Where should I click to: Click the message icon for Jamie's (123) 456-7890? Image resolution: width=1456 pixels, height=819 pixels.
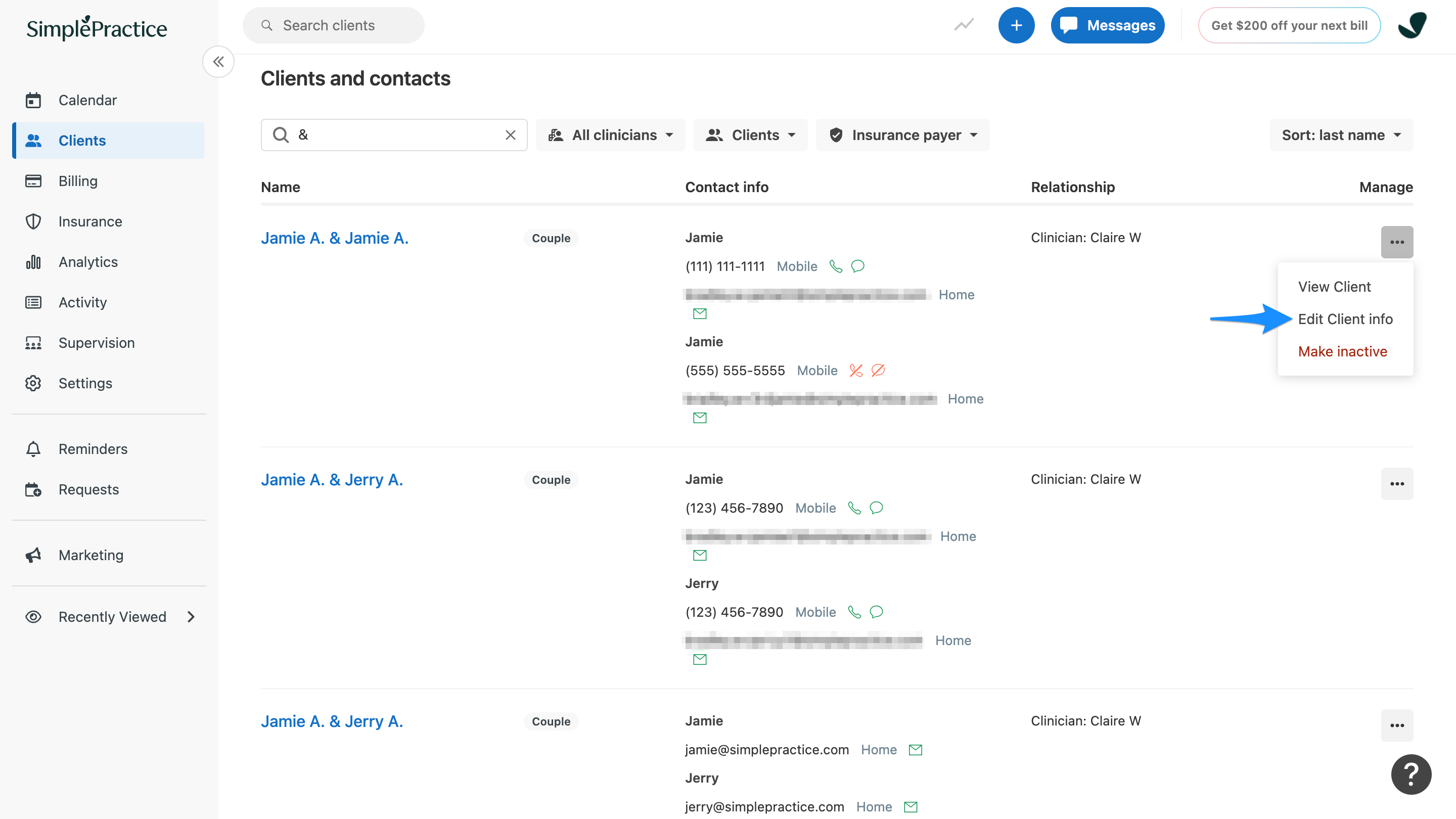[x=876, y=508]
